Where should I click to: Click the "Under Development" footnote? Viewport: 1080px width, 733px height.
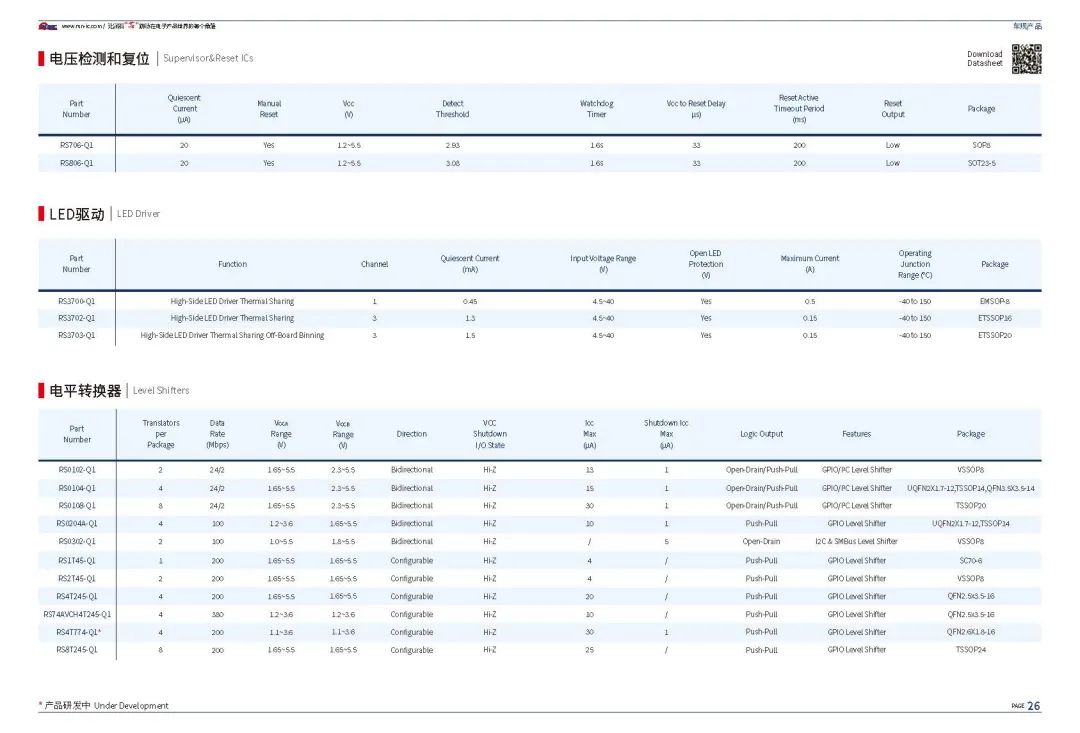pyautogui.click(x=131, y=705)
